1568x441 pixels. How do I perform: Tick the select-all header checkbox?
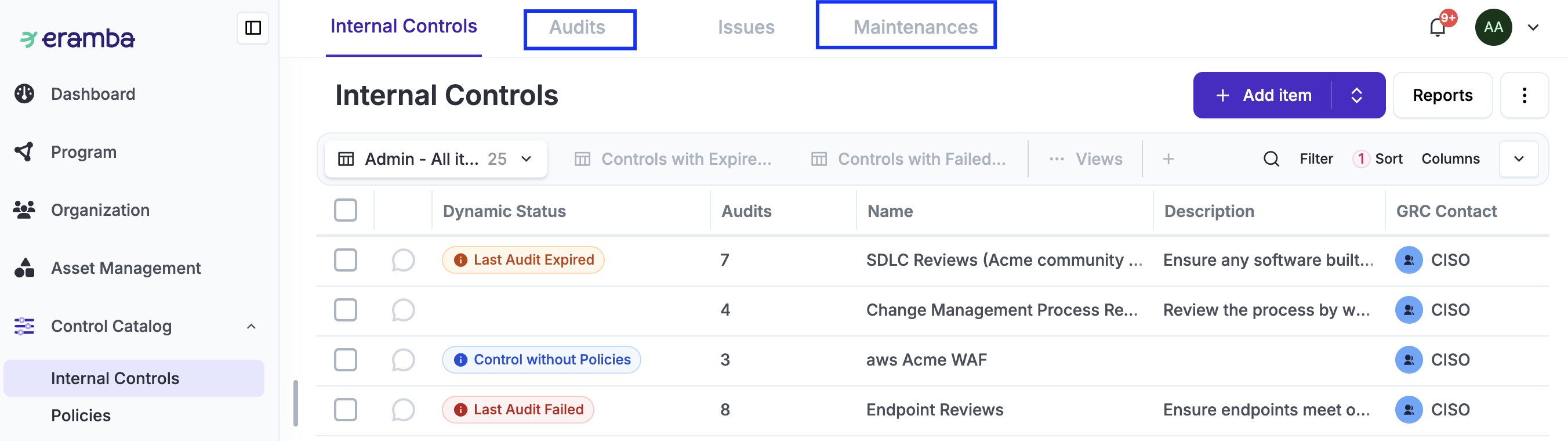coord(345,210)
